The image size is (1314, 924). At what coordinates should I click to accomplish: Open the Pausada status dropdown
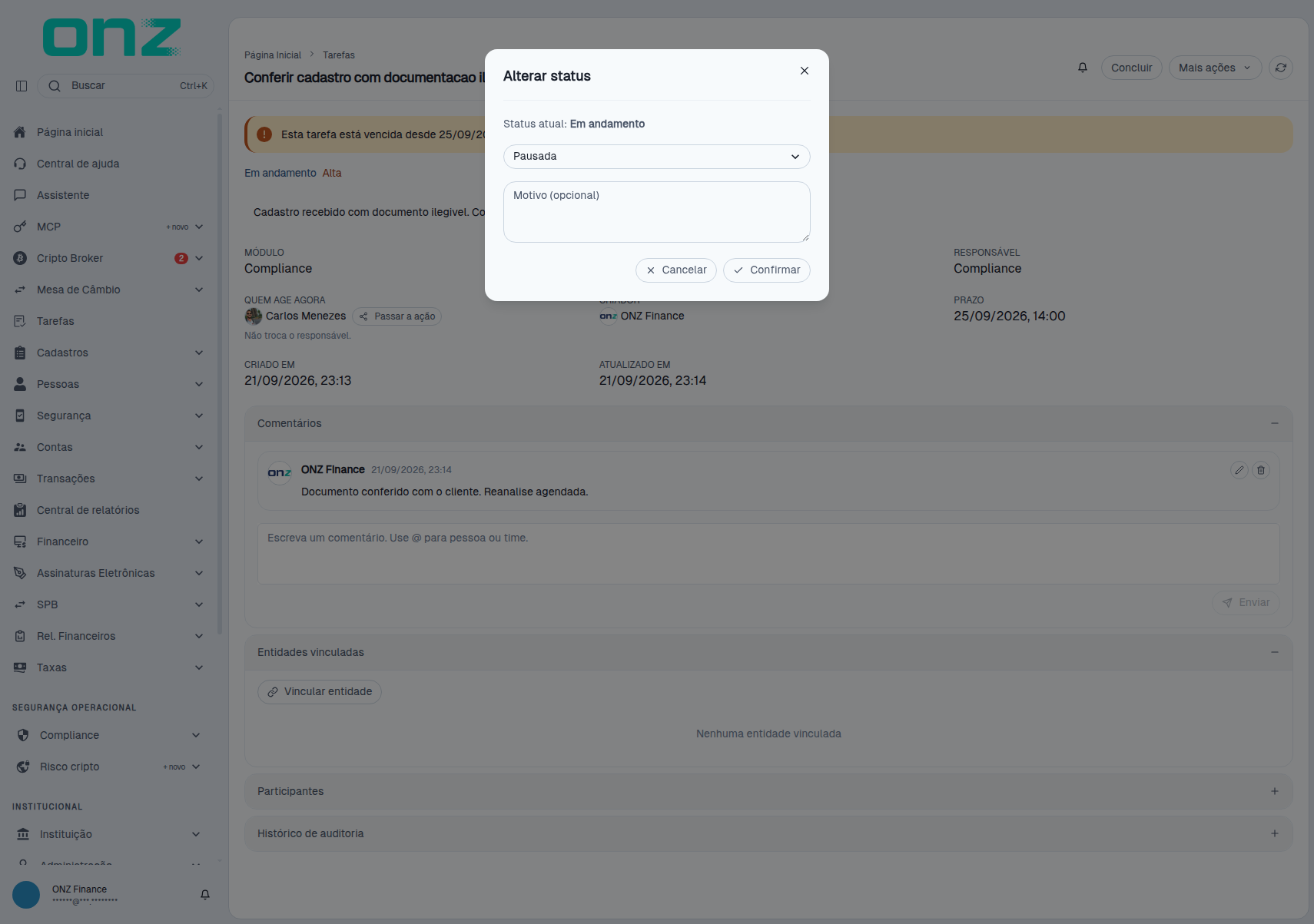(657, 157)
